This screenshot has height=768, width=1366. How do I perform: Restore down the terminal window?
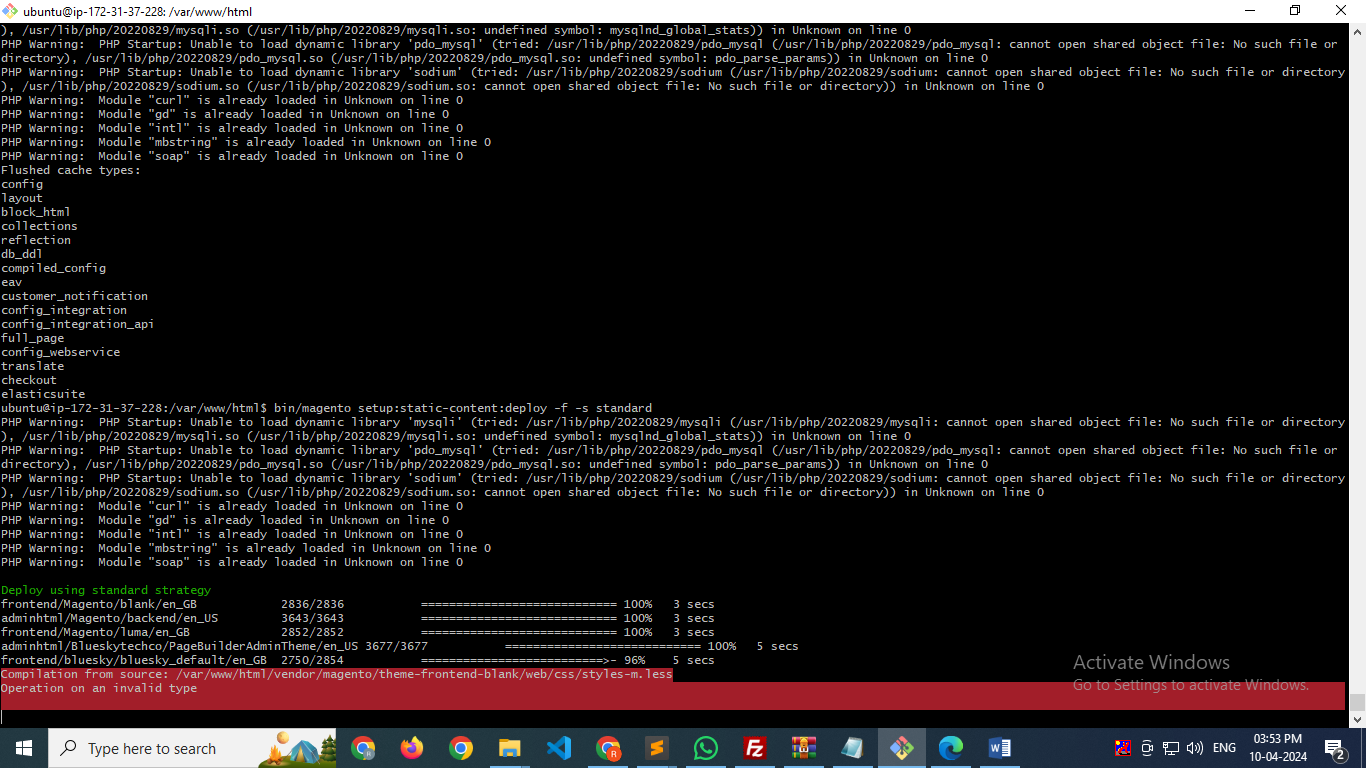[1295, 11]
